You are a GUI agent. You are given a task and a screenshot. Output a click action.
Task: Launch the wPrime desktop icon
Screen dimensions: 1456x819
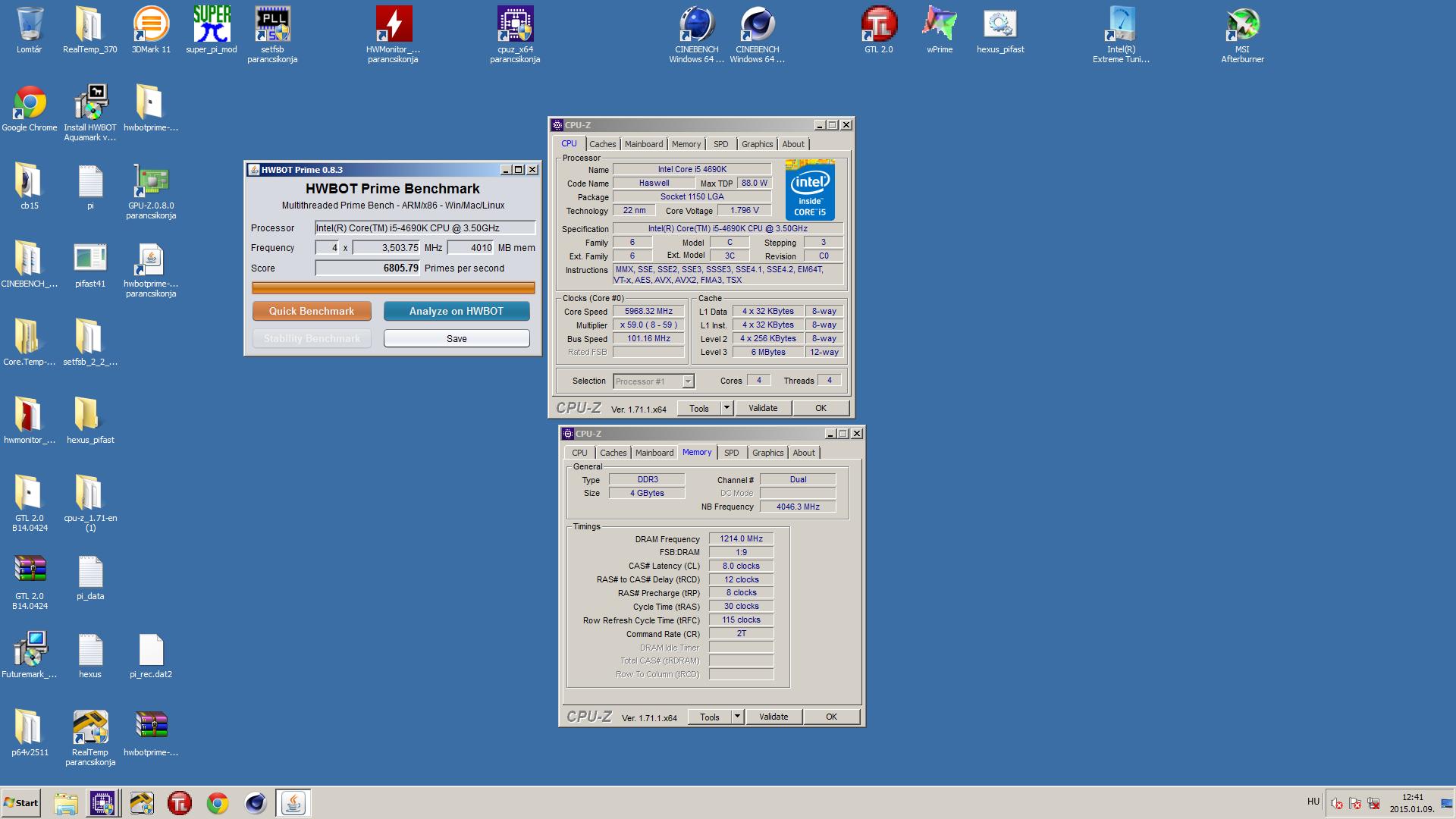pyautogui.click(x=940, y=24)
